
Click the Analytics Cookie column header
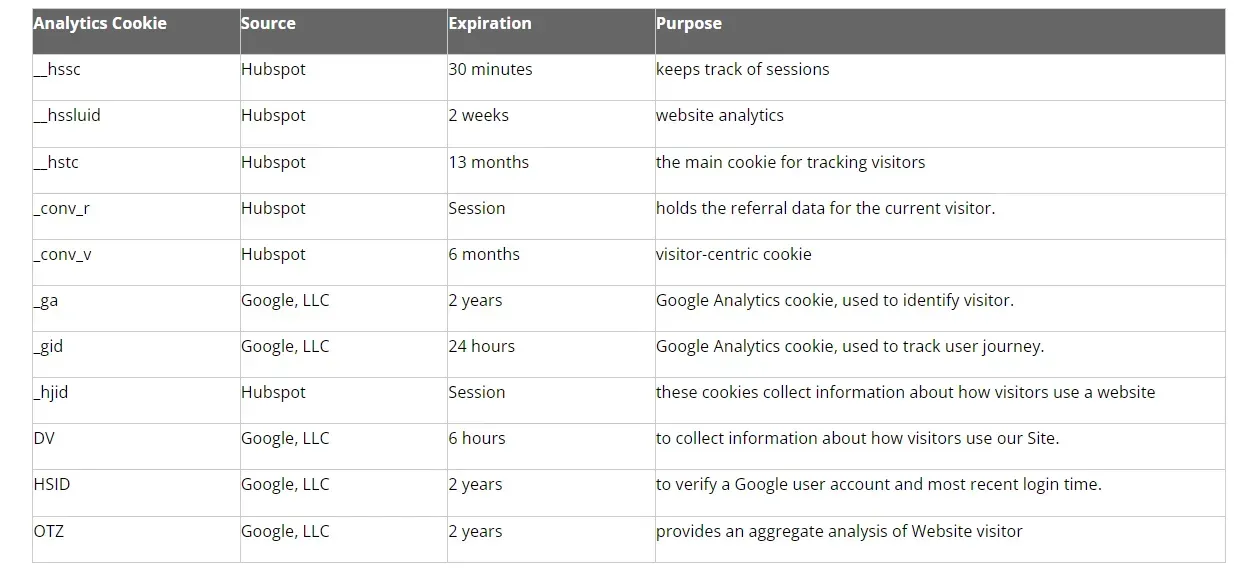point(136,32)
